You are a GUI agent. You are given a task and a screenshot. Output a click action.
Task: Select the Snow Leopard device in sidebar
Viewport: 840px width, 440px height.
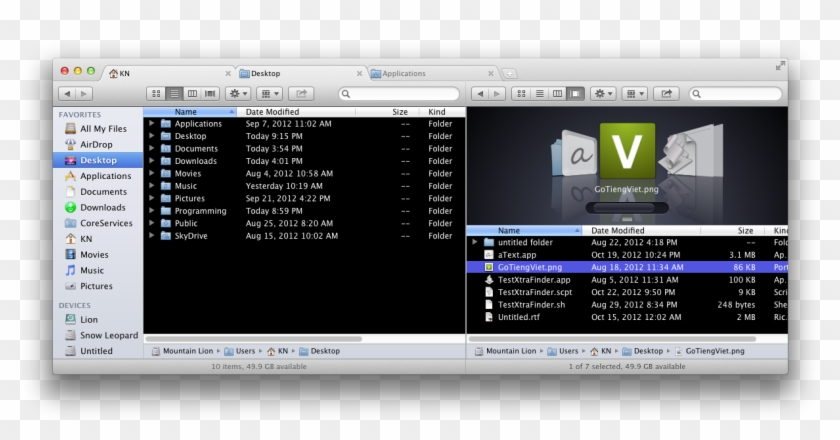[x=109, y=335]
